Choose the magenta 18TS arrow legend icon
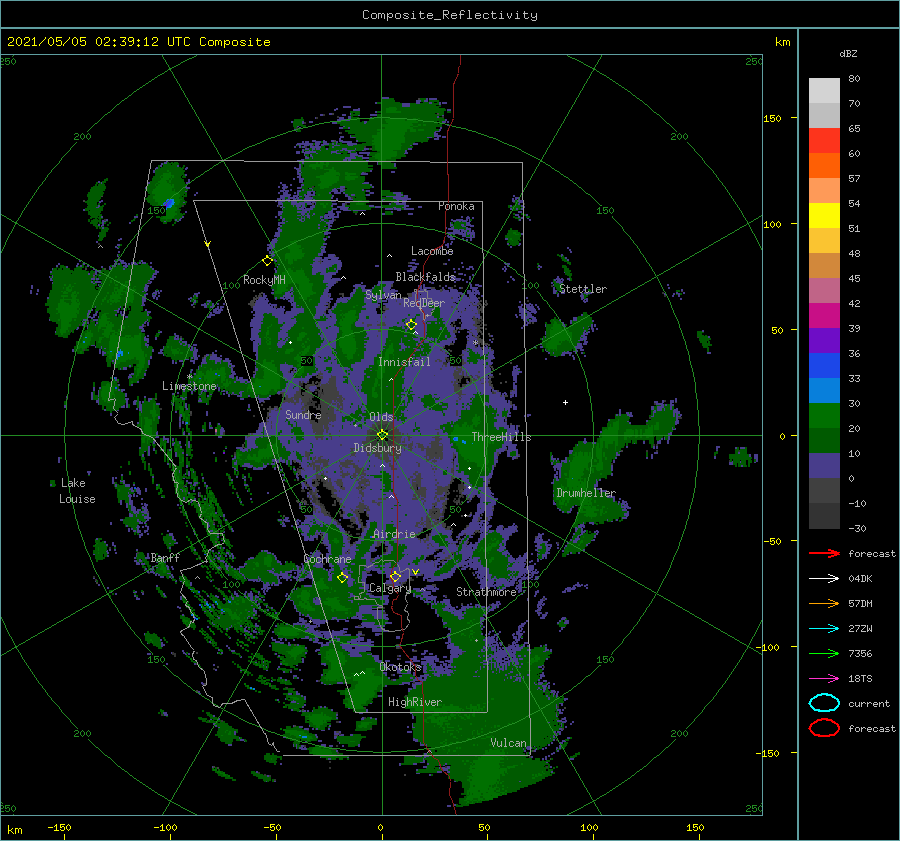The image size is (900, 841). tap(824, 678)
